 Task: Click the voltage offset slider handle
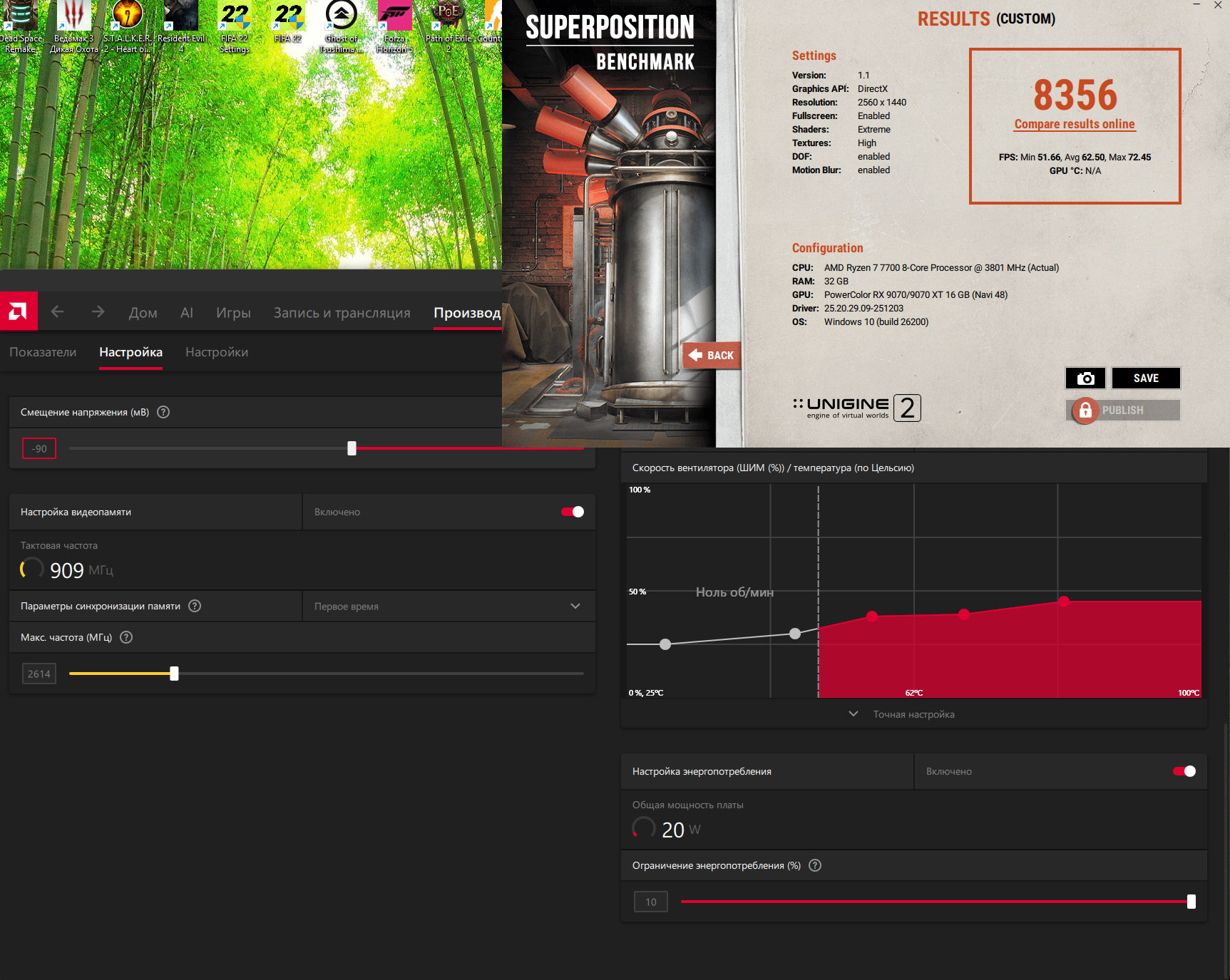[352, 448]
